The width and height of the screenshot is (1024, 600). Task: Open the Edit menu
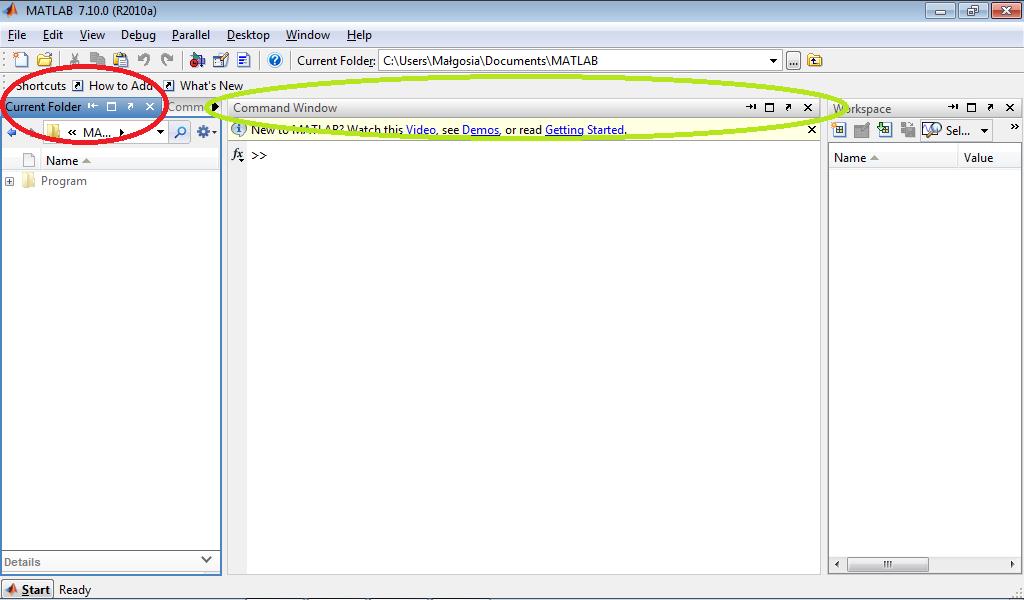coord(53,35)
